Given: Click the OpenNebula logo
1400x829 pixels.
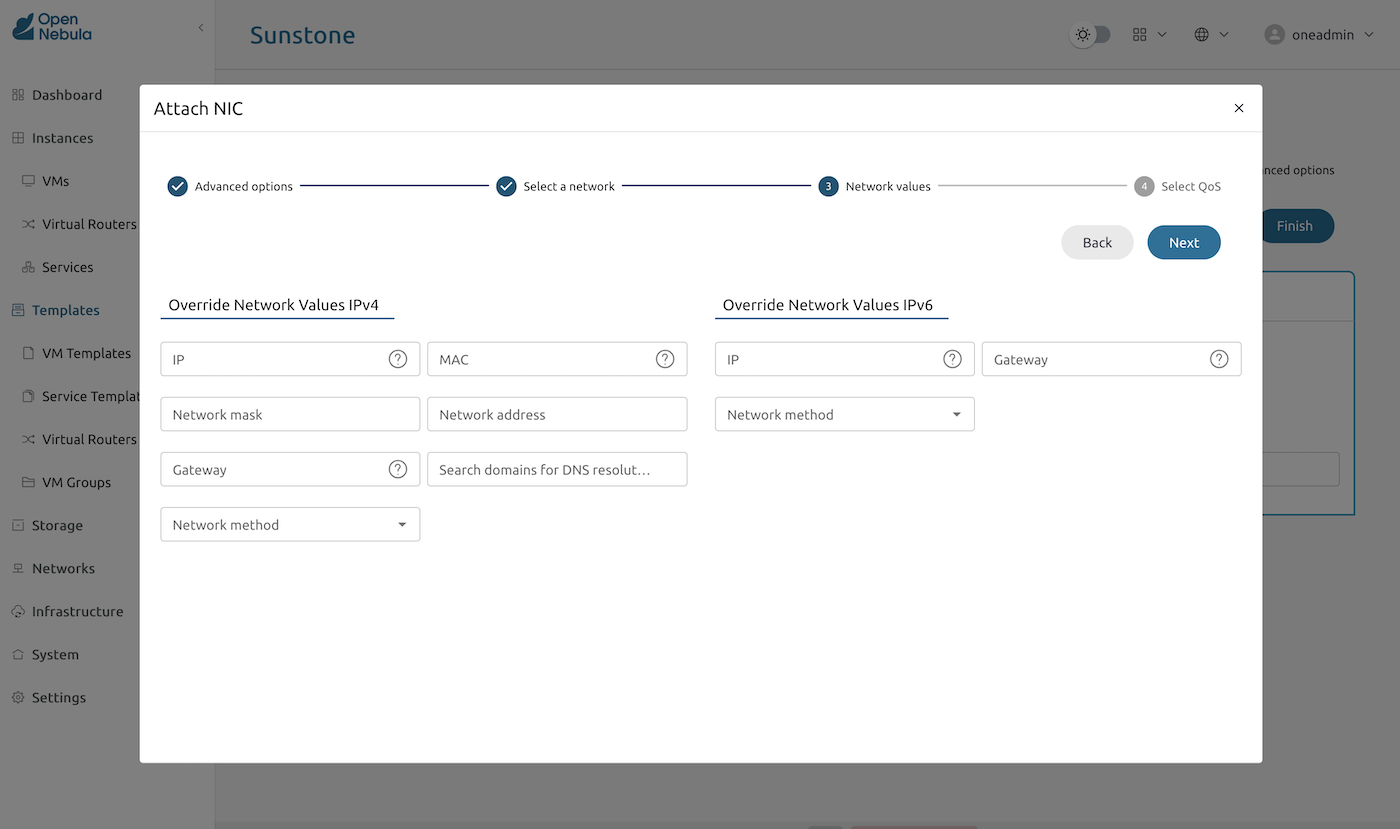Looking at the screenshot, I should click(x=50, y=27).
